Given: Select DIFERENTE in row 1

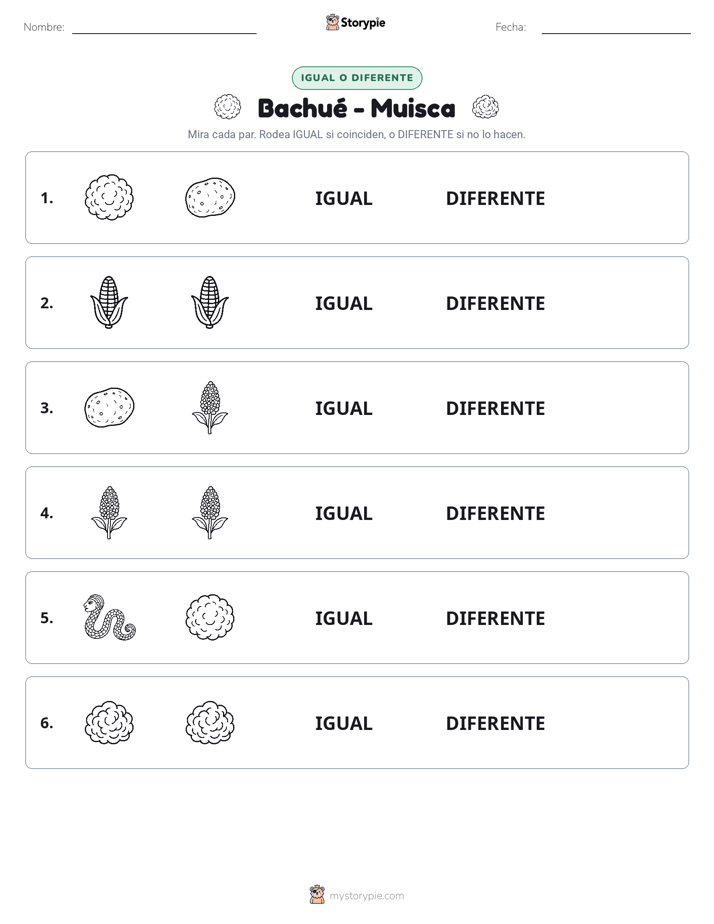Looking at the screenshot, I should 495,199.
